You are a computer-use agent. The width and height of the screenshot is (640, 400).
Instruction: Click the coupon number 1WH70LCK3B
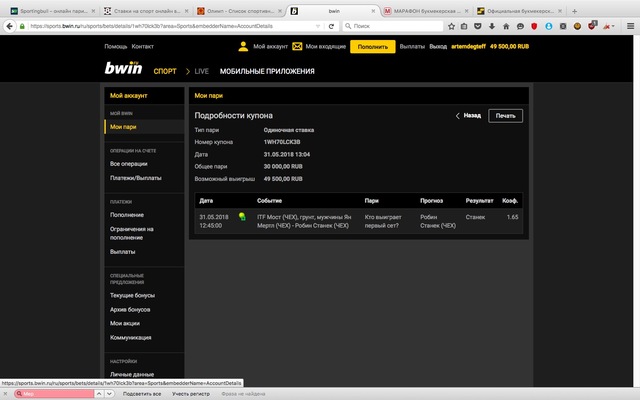coord(282,142)
